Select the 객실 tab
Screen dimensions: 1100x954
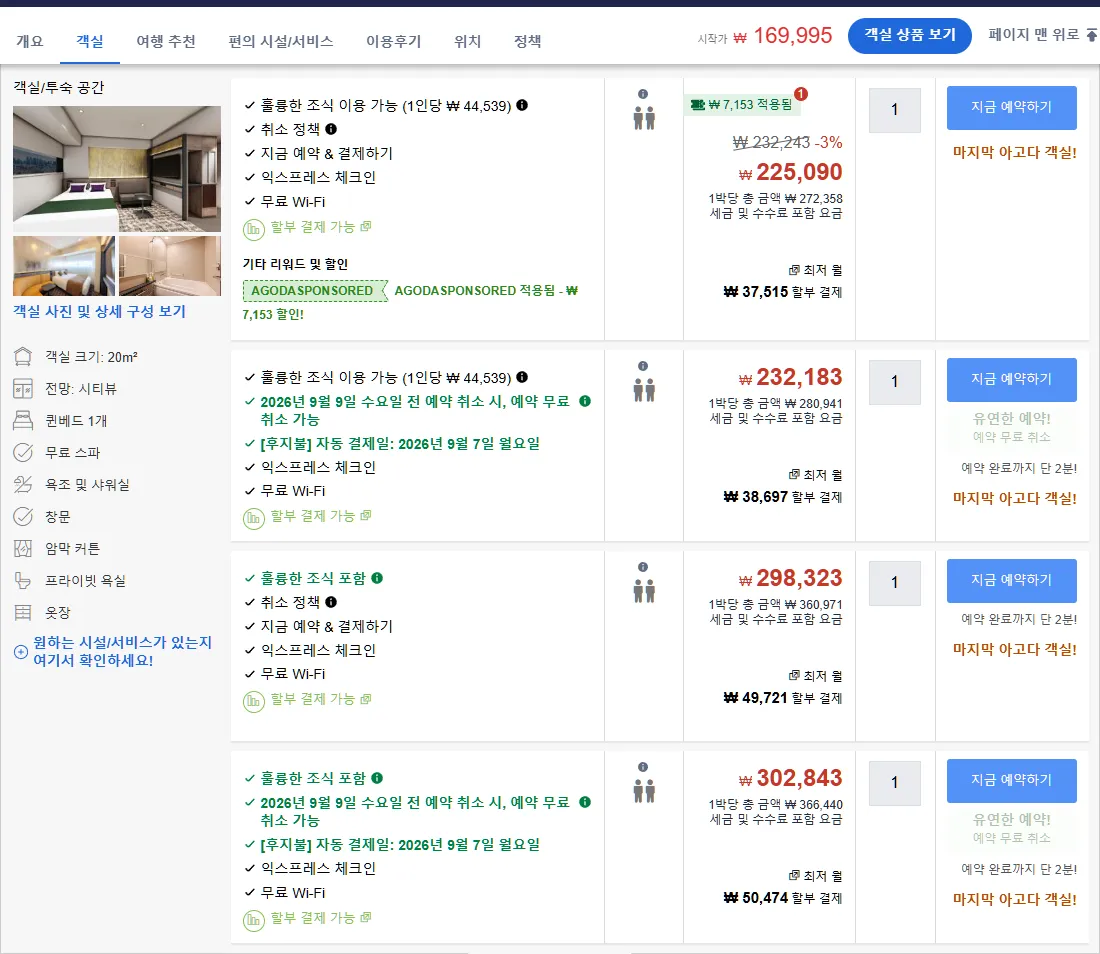click(x=90, y=41)
